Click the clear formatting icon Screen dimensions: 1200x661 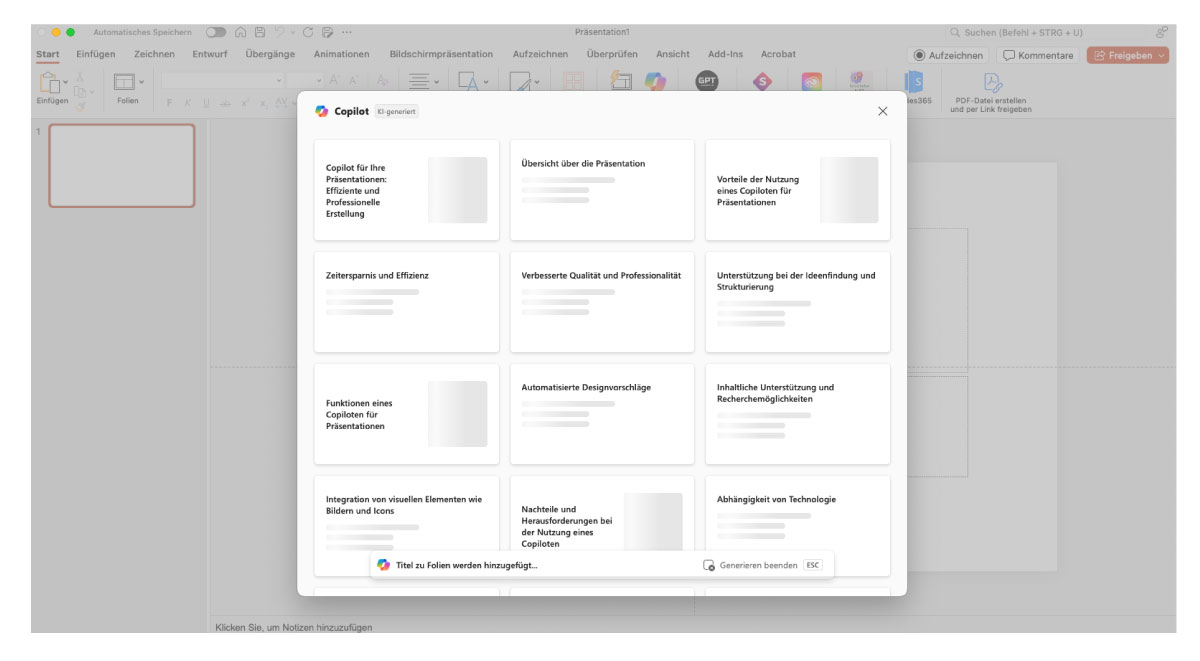(383, 81)
